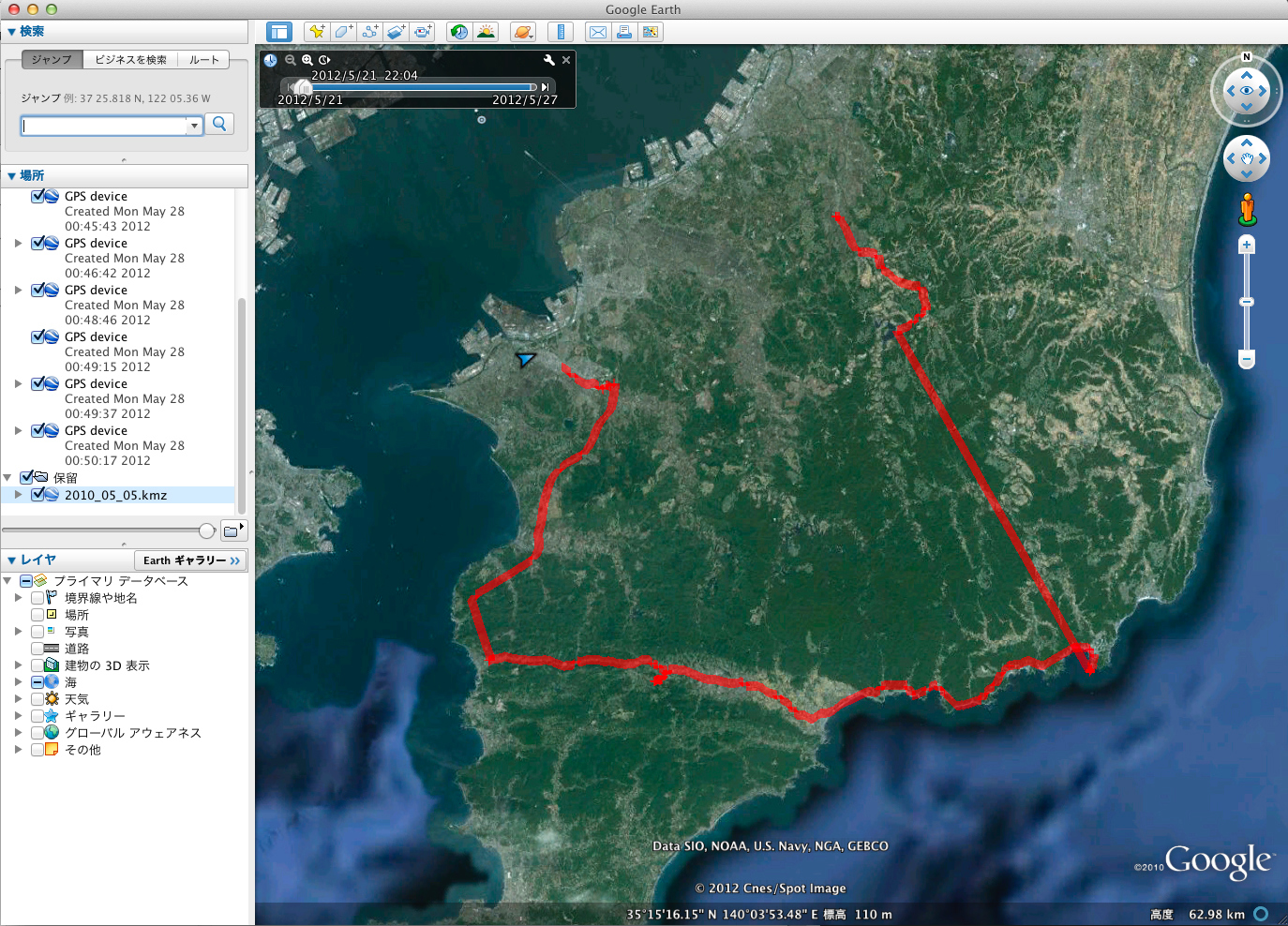This screenshot has width=1288, height=926.
Task: Open the Ruler measurement tool
Action: [560, 31]
